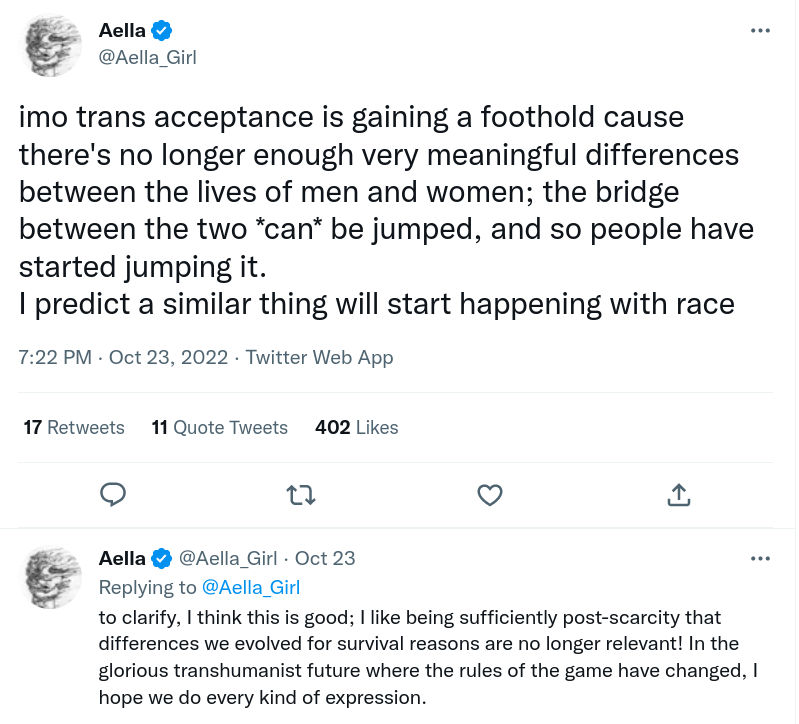Viewport: 799px width, 724px height.
Task: Click the Oct 23 date on reply
Action: (325, 558)
